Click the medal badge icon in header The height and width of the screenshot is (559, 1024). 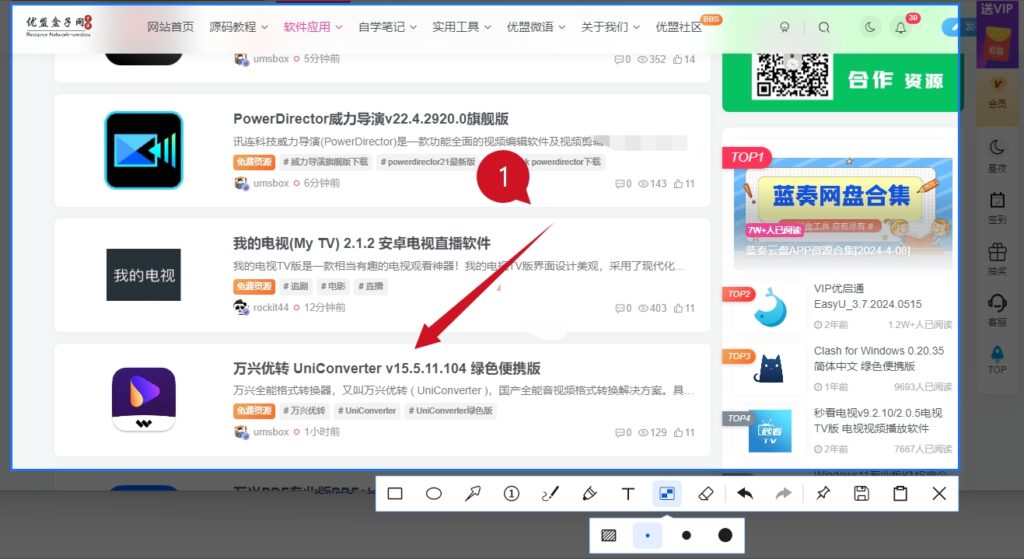click(x=784, y=27)
